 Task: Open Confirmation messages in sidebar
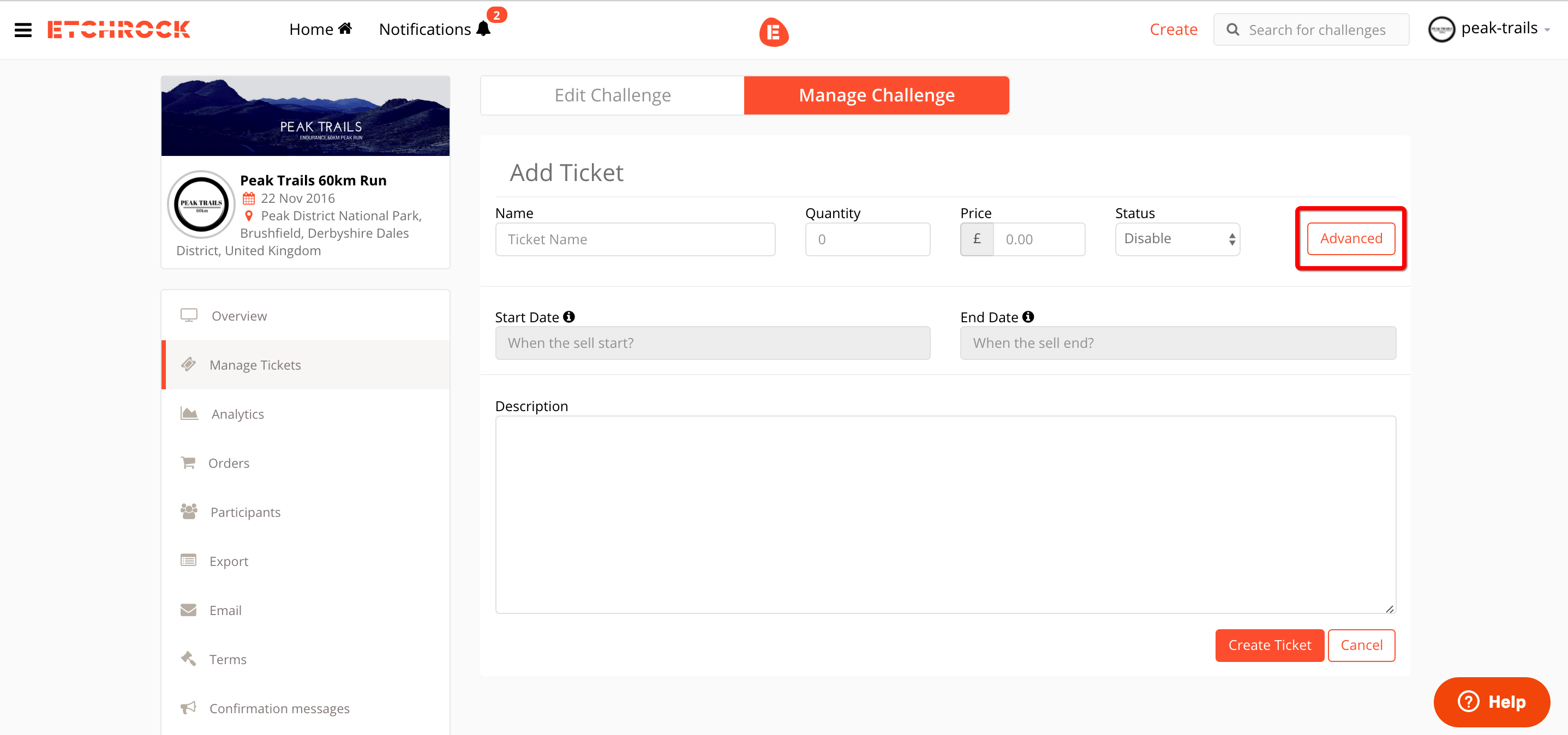pos(279,708)
